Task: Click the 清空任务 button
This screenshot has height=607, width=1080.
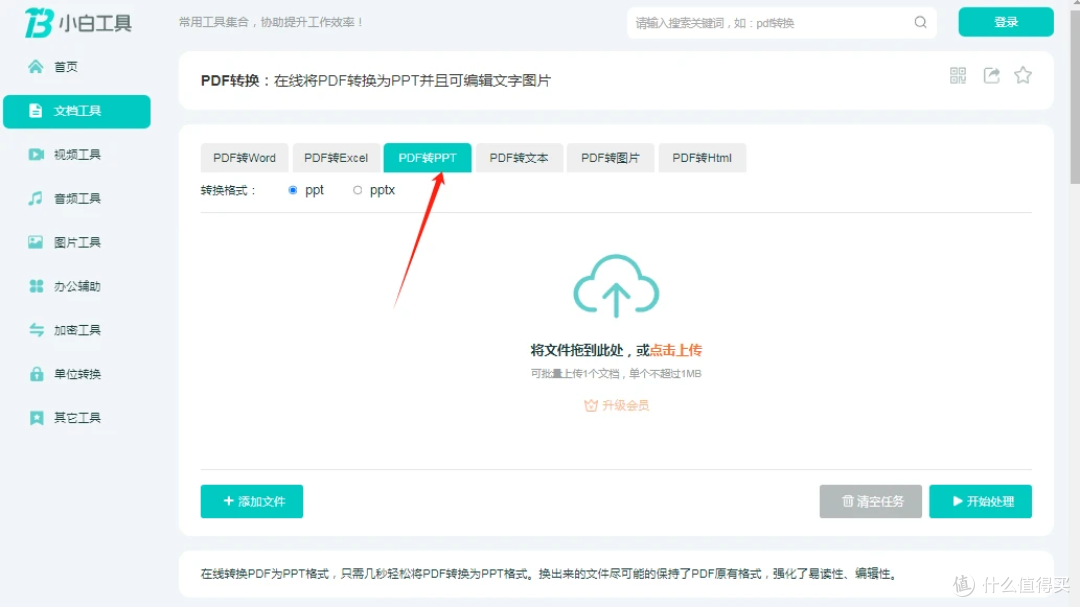Action: (x=871, y=502)
